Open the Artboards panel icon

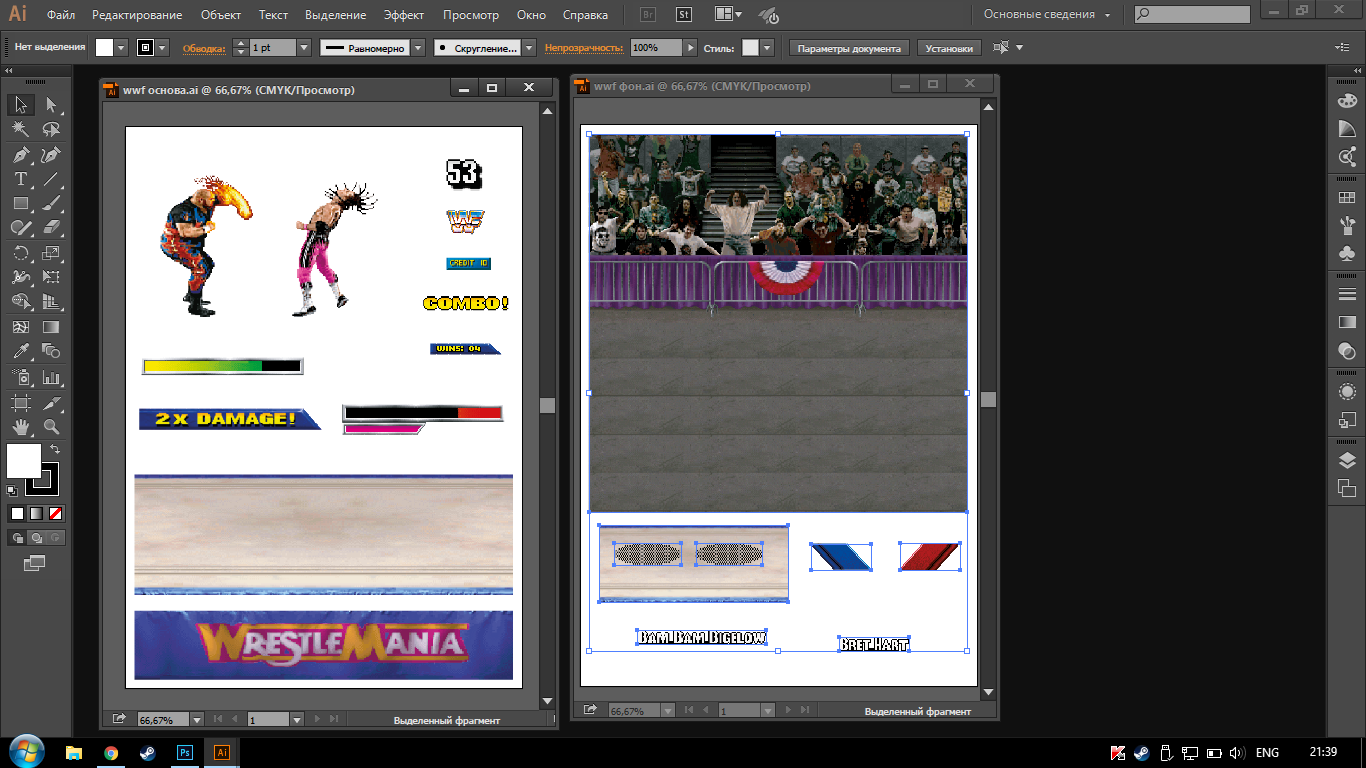pos(1346,488)
